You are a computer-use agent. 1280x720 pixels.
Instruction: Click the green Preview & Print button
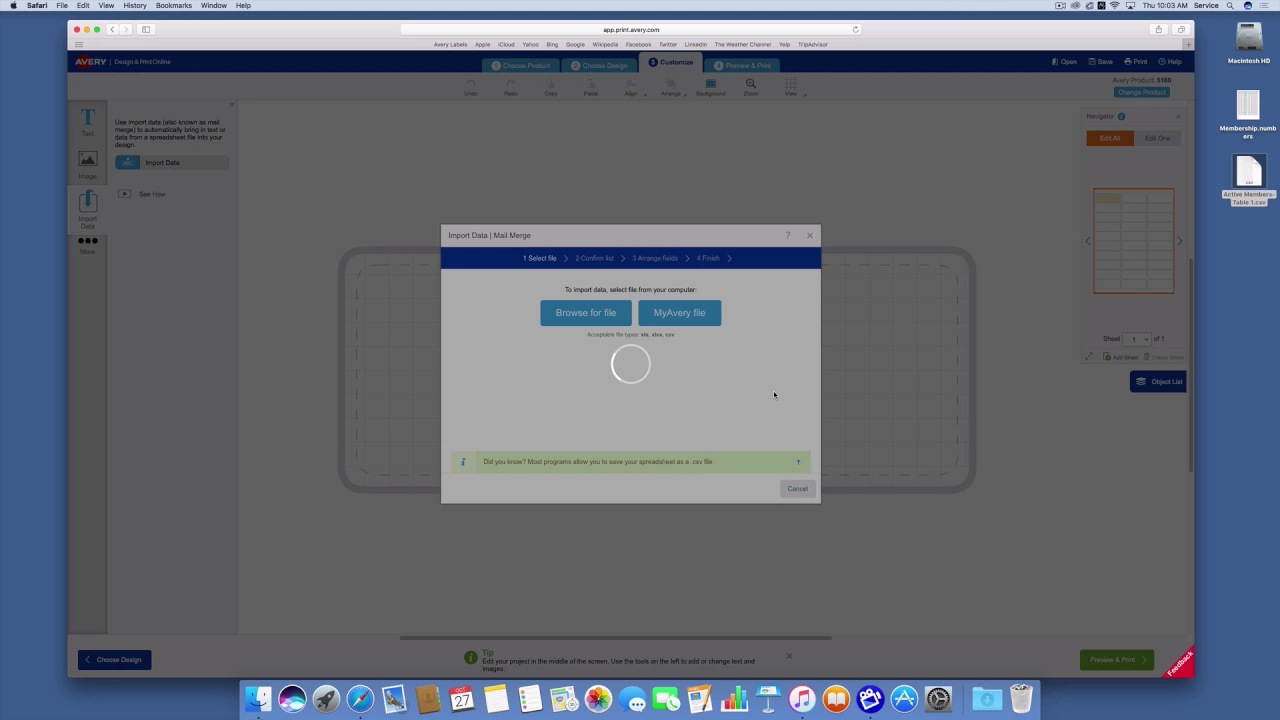point(1117,660)
